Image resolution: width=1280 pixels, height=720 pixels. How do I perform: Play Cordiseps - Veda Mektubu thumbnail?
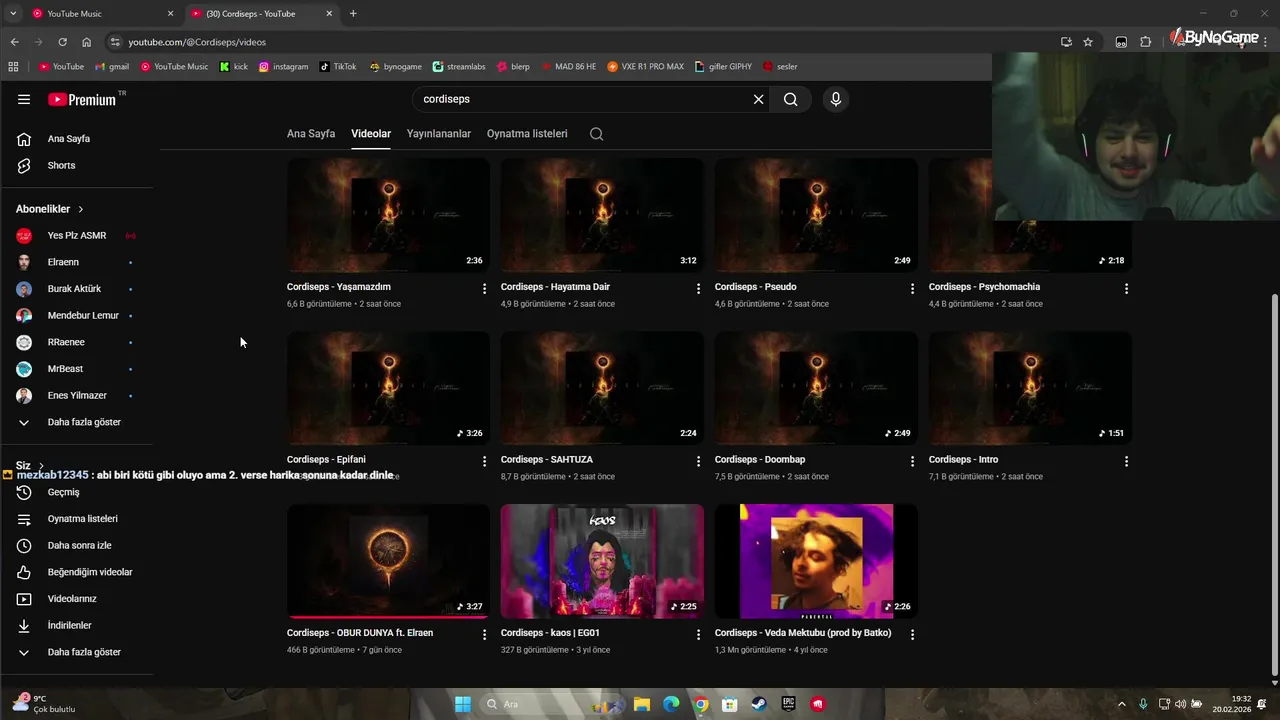coord(816,561)
